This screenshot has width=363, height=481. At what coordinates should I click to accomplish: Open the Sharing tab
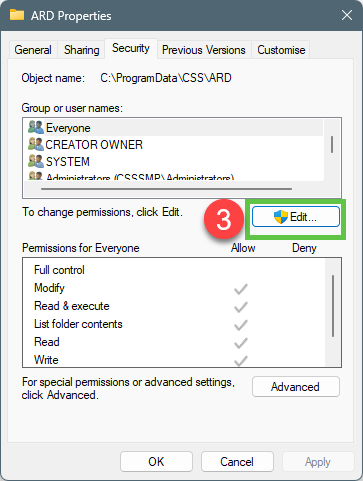(82, 50)
